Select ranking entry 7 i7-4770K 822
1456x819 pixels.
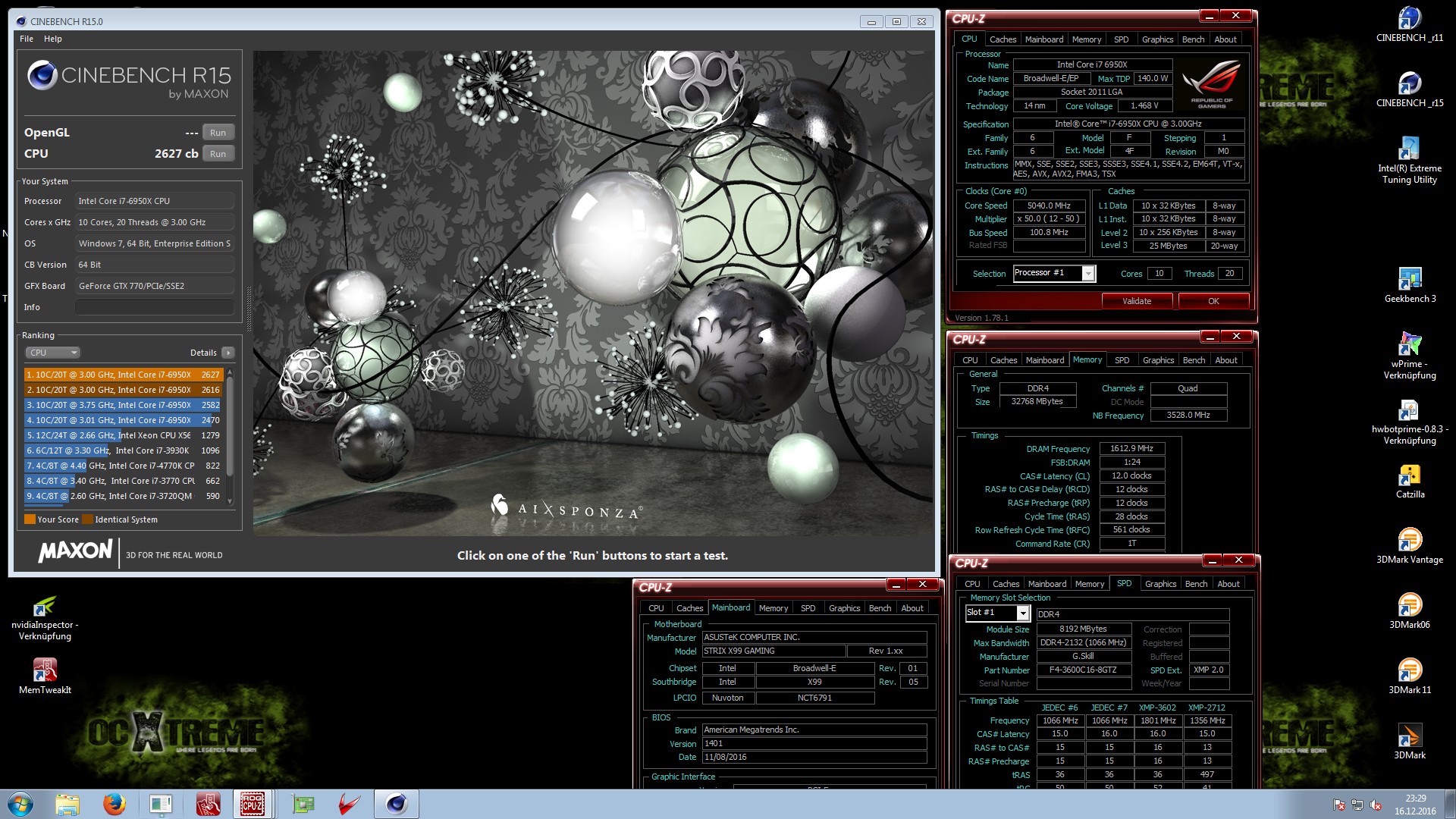[x=123, y=466]
